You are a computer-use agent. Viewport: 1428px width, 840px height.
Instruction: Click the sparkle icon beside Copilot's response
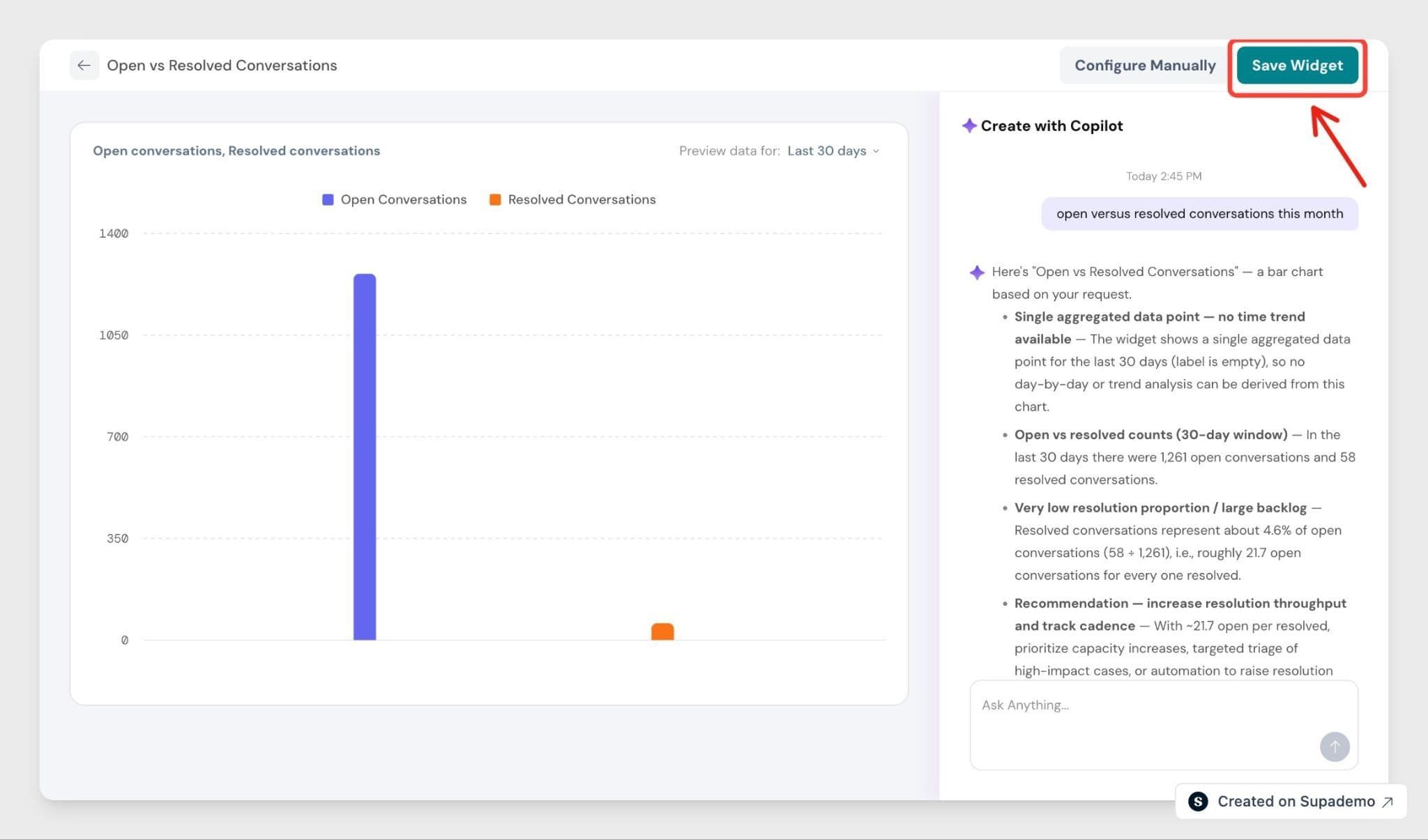tap(977, 272)
